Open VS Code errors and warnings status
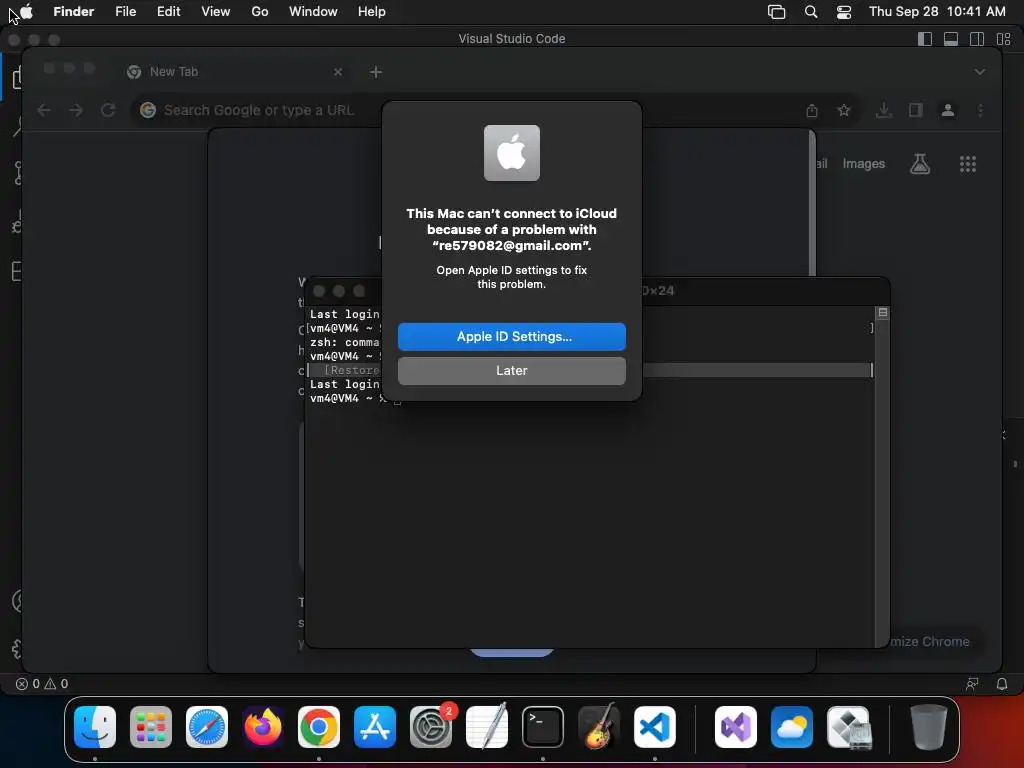 point(42,684)
